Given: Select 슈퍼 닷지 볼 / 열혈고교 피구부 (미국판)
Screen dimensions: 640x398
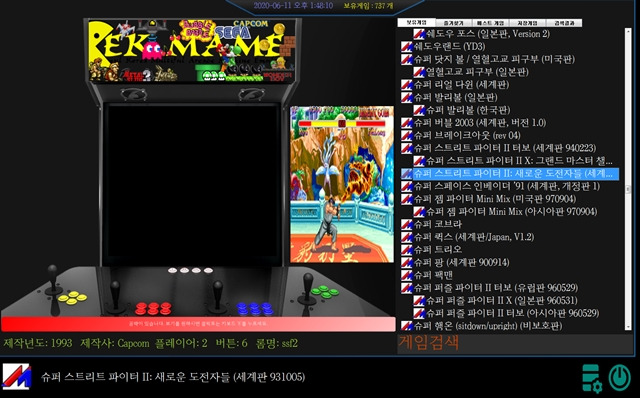Looking at the screenshot, I should [494, 59].
